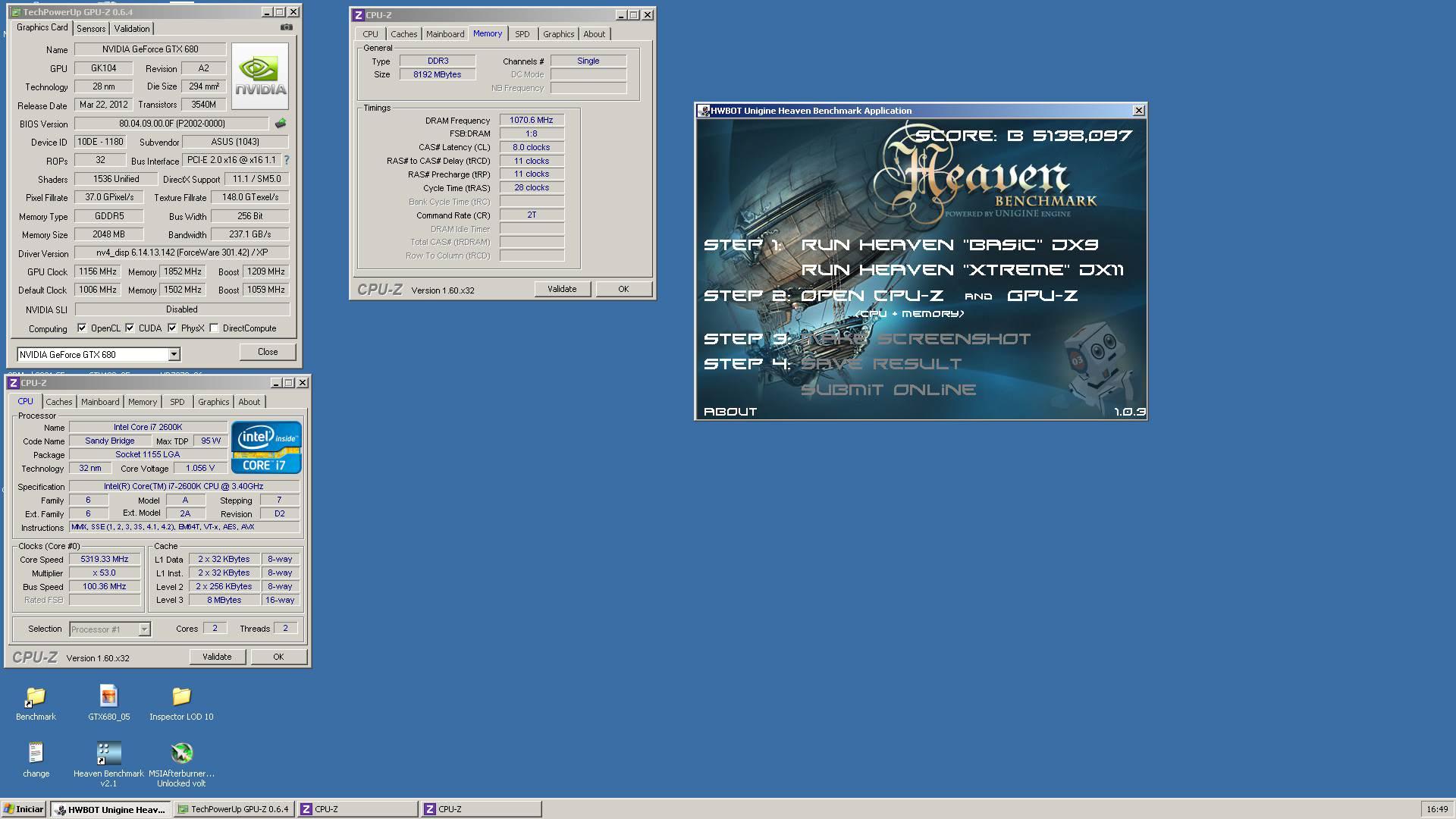Click the taskbar clock showing 16:49
The image size is (1456, 819).
pyautogui.click(x=1436, y=809)
